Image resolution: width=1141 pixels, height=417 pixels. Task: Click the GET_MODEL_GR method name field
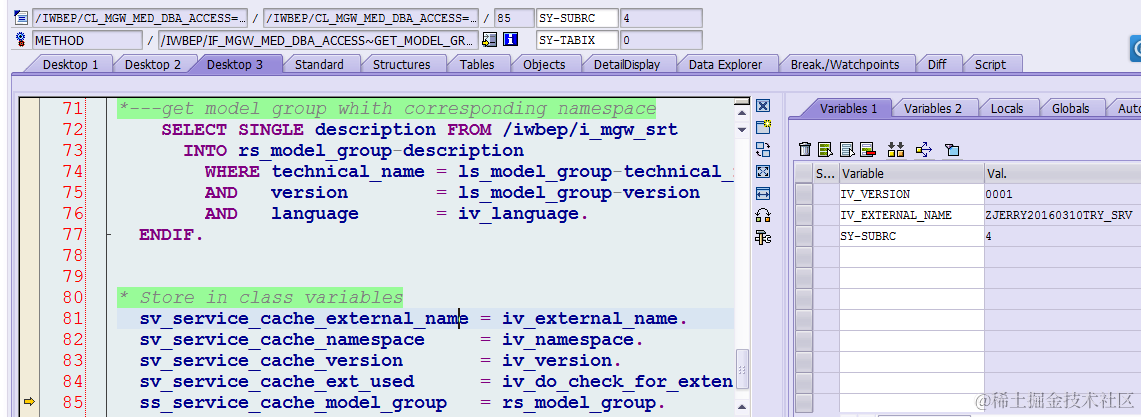[319, 40]
